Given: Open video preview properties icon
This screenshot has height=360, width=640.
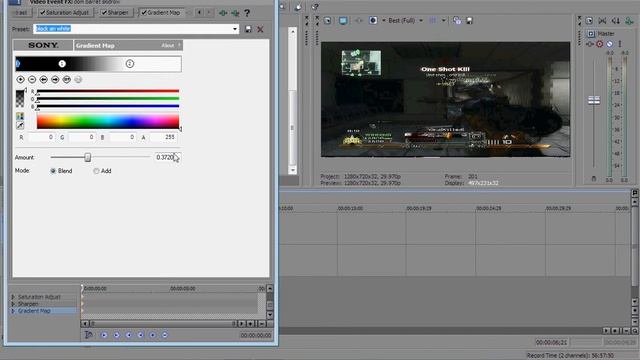Looking at the screenshot, I should pos(327,20).
